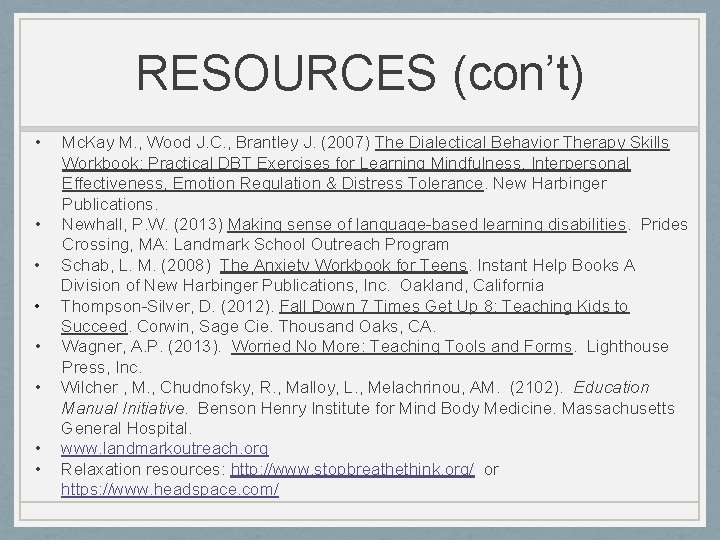Click author text 'Schab, L. M. (2008)'
Image resolution: width=720 pixels, height=540 pixels.
(x=136, y=265)
